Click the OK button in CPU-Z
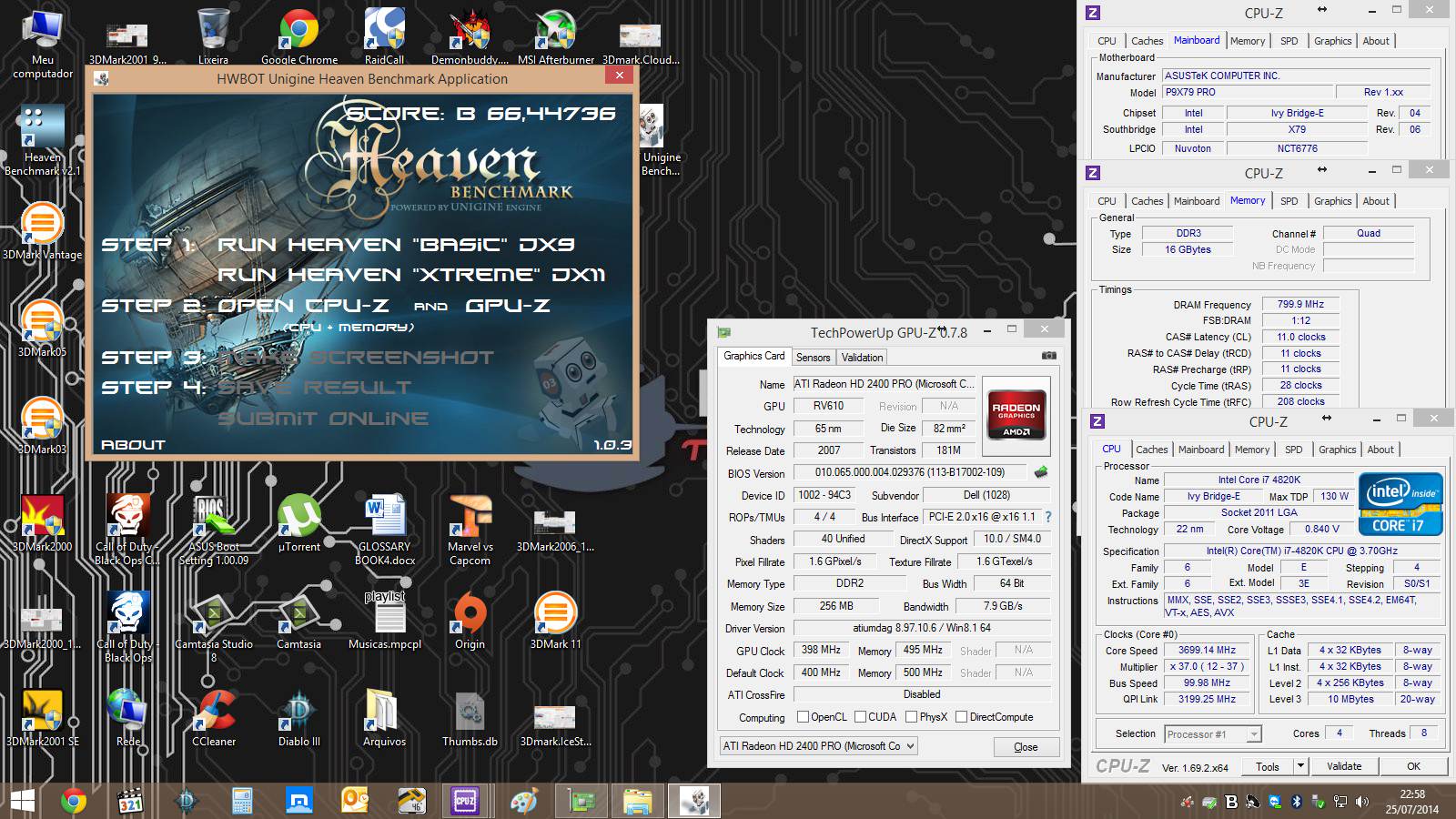1456x819 pixels. click(x=1413, y=766)
